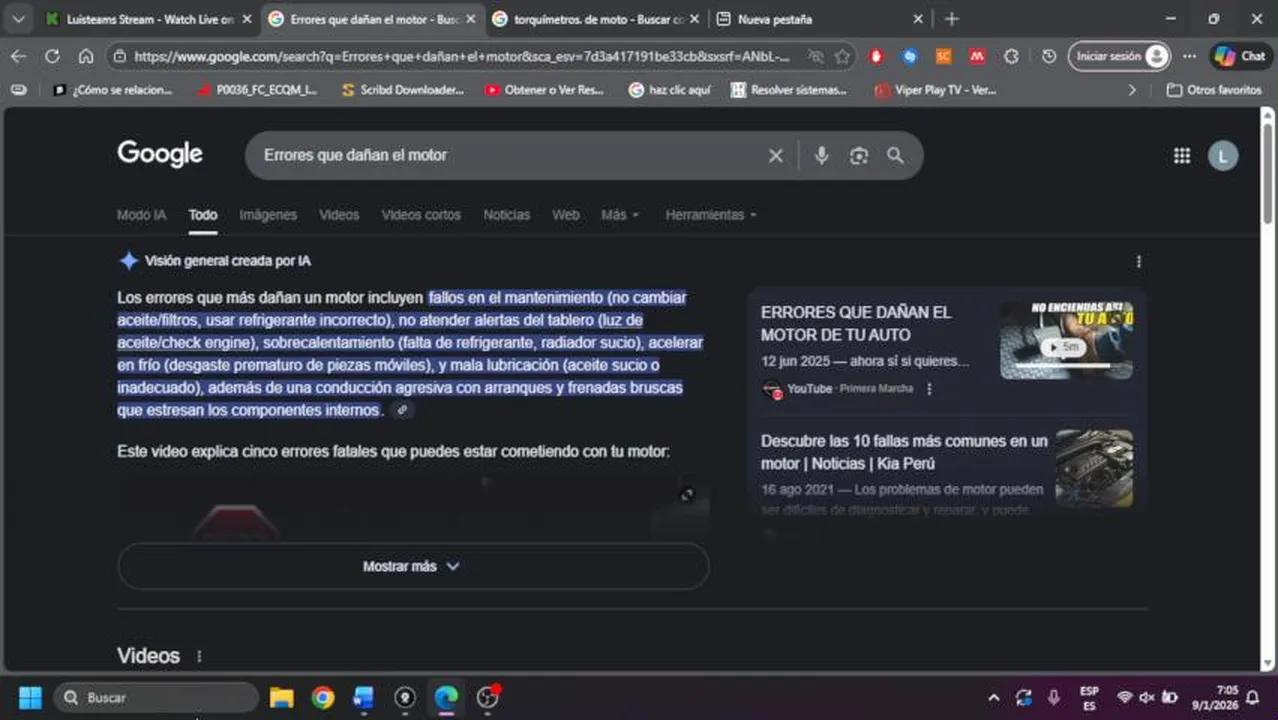Open the Obtener o Ver Res... bookmark
Screen dimensions: 1278x720
545,90
